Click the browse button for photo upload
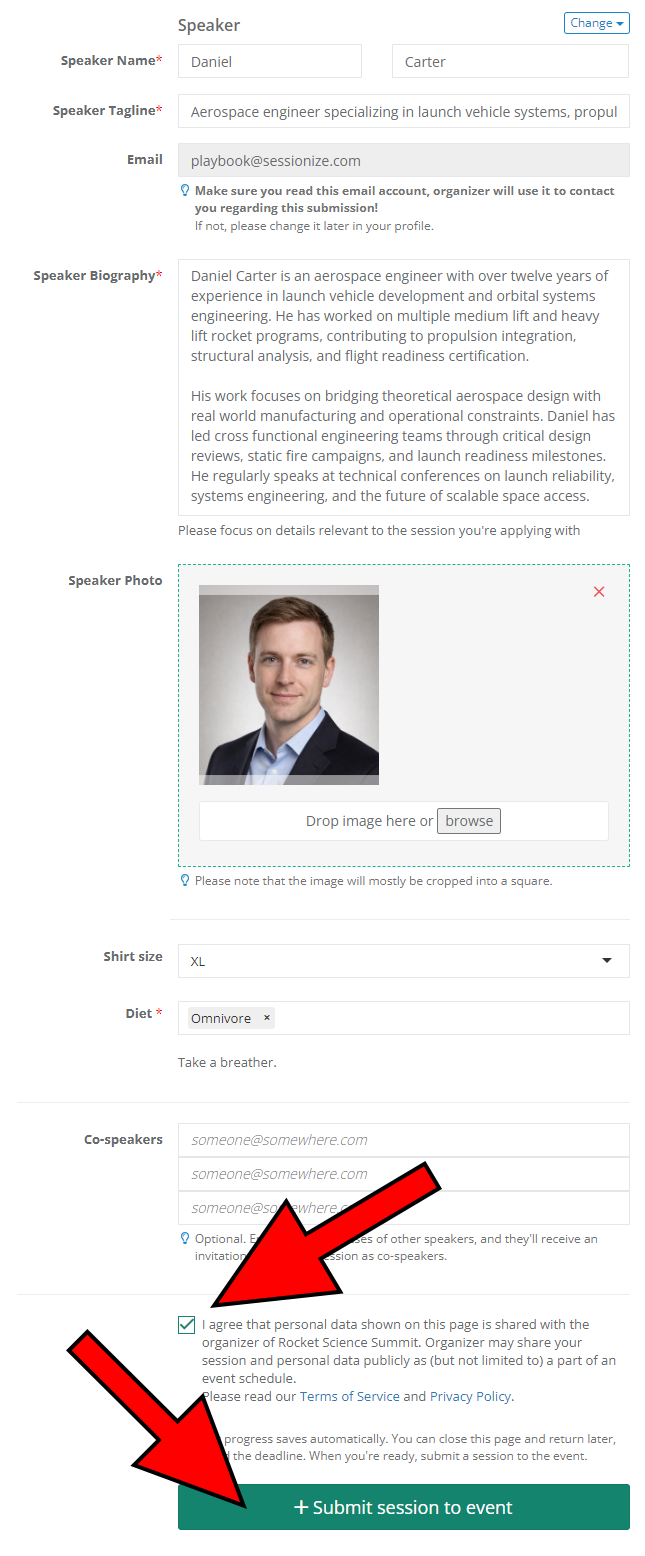Screen dimensions: 645x1556 [469, 821]
